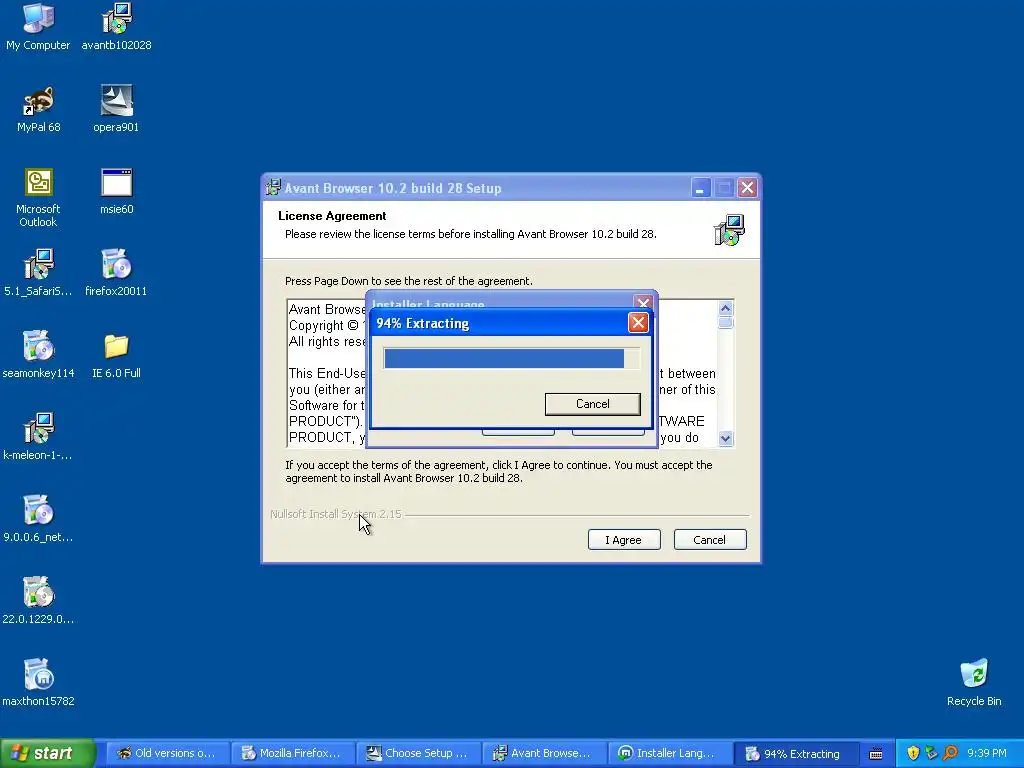This screenshot has width=1024, height=768.
Task: Click the green tray icon beside shield
Action: pyautogui.click(x=931, y=753)
